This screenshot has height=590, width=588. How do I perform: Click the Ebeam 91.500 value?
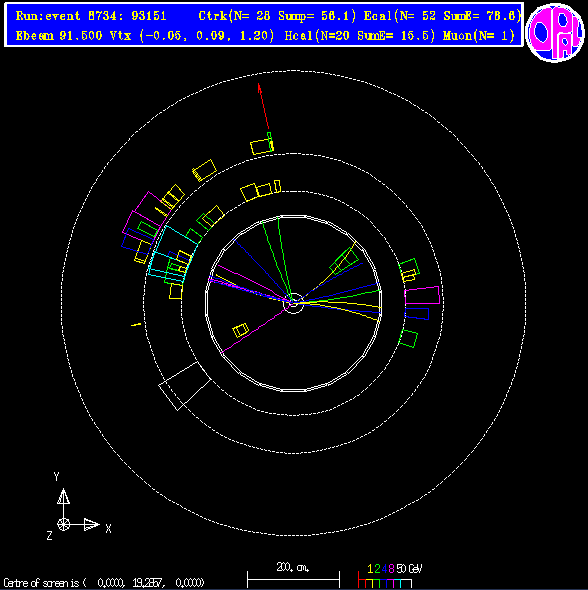pyautogui.click(x=59, y=36)
